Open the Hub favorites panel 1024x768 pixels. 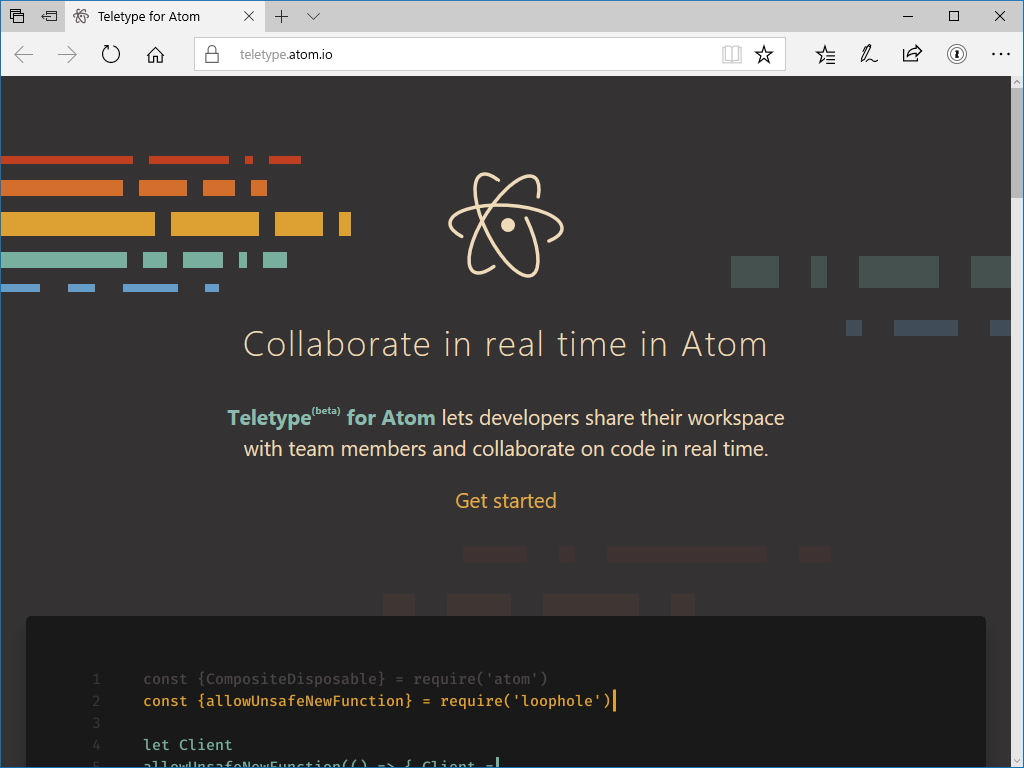click(x=825, y=54)
